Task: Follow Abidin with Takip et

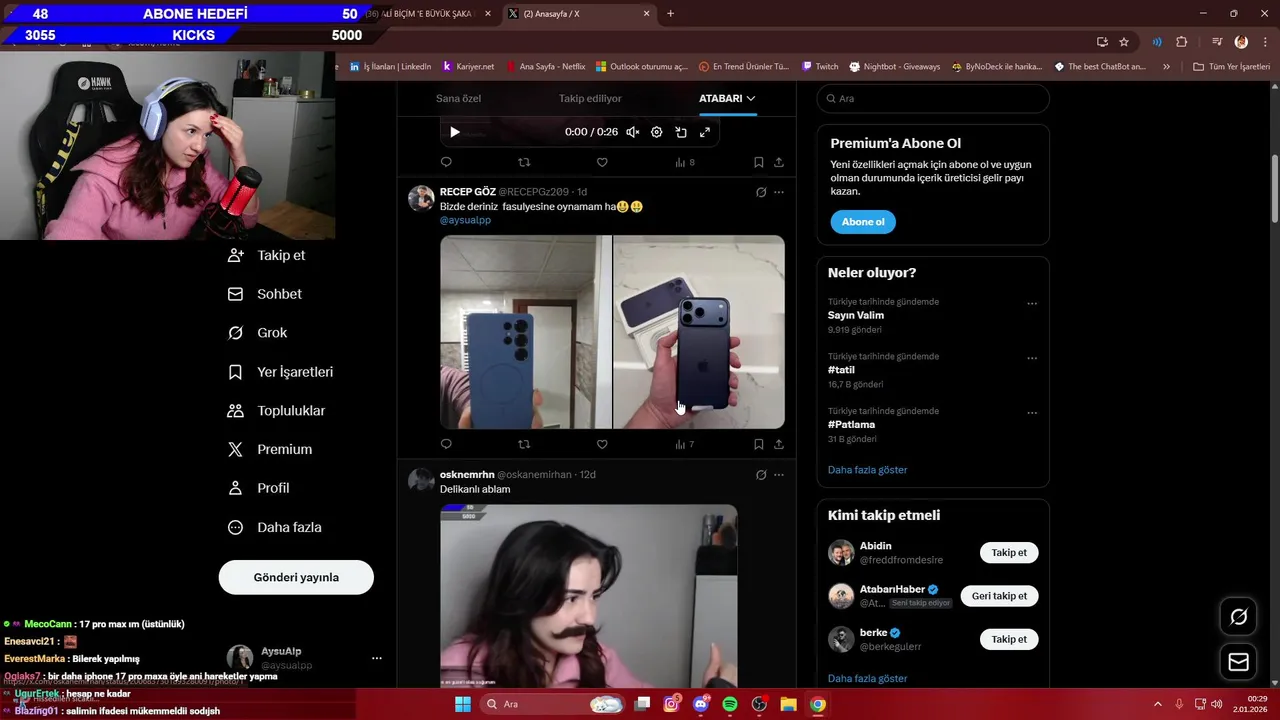Action: (x=1009, y=553)
